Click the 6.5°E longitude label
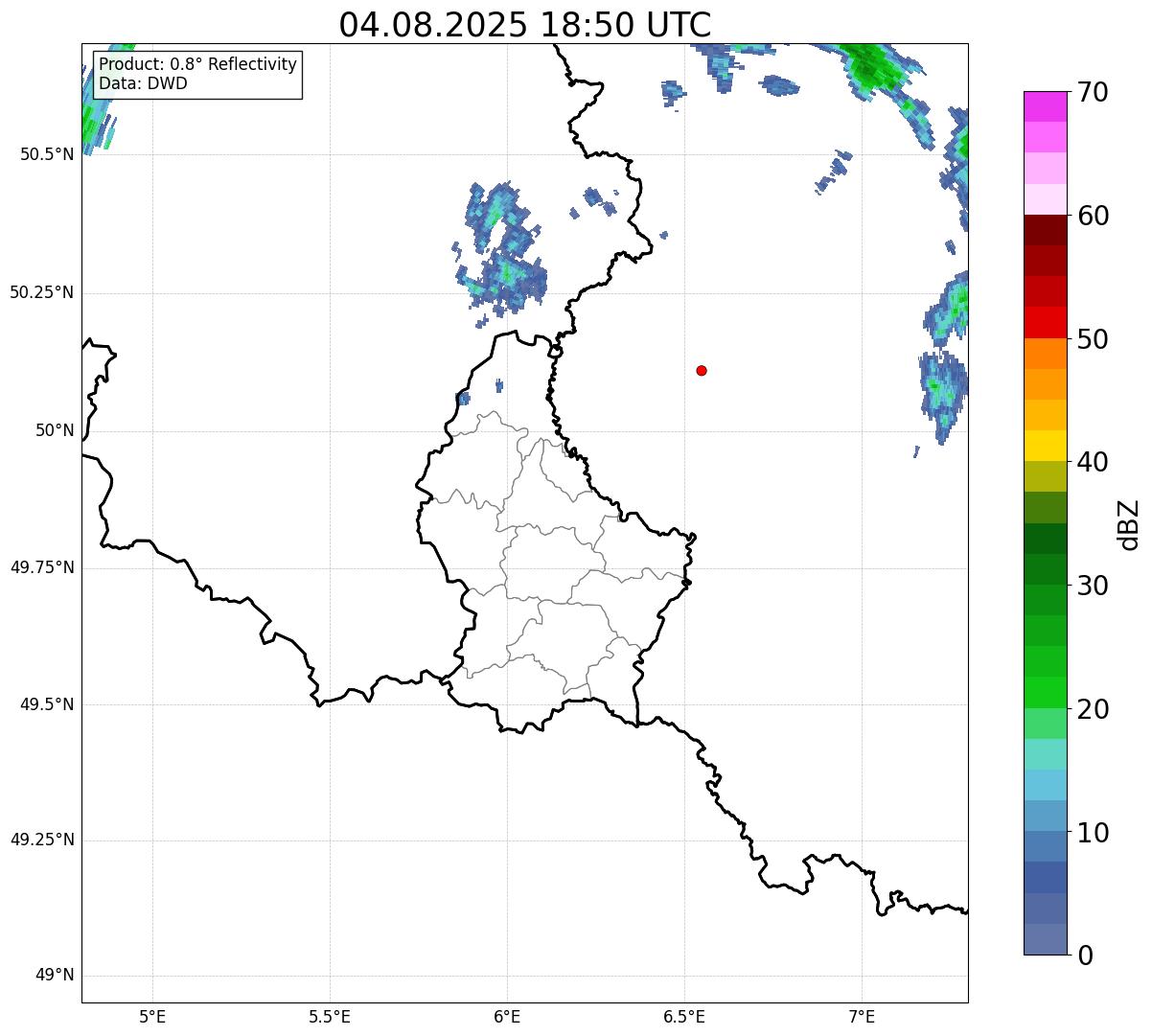This screenshot has width=1152, height=1036. point(684,1016)
